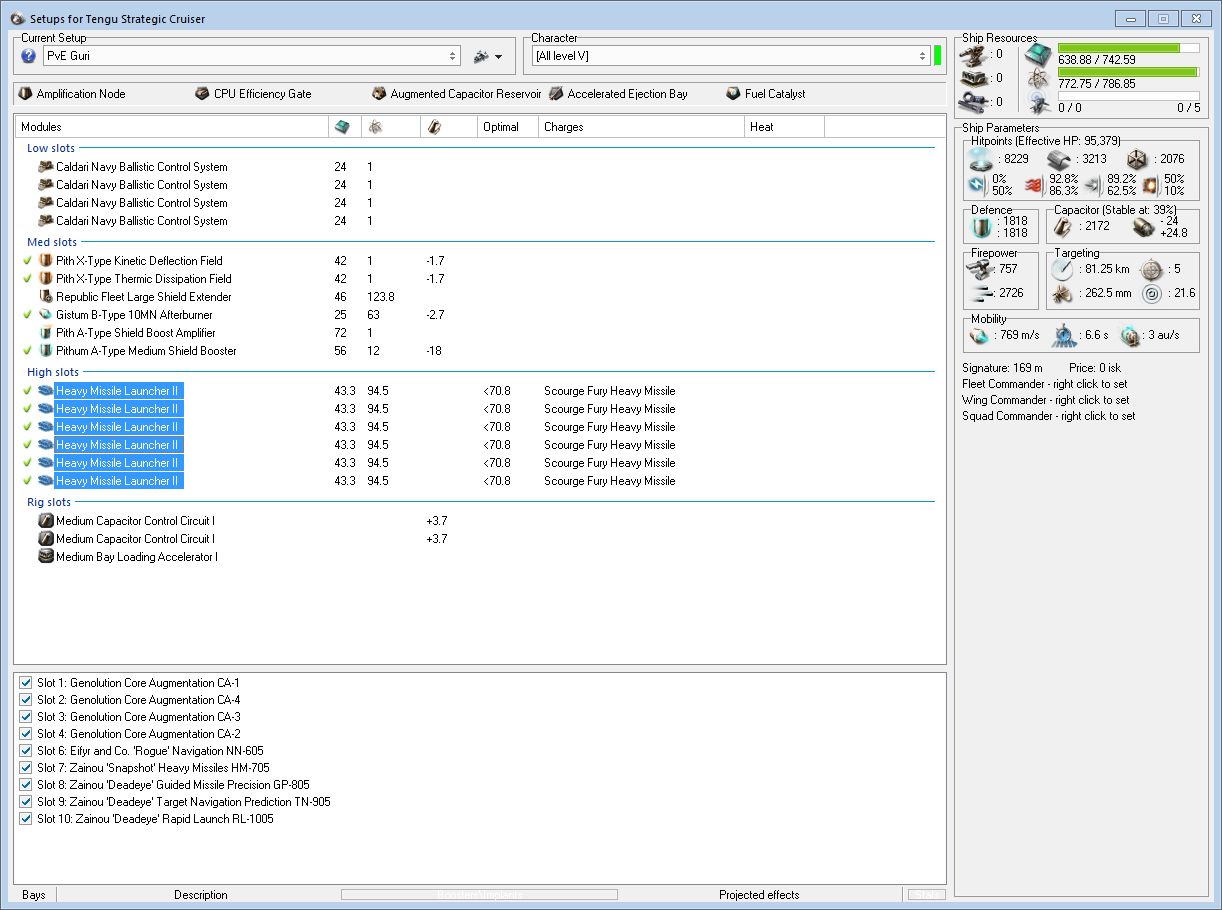Click the Amplification Node subsystem icon
The height and width of the screenshot is (910, 1222).
[26, 93]
